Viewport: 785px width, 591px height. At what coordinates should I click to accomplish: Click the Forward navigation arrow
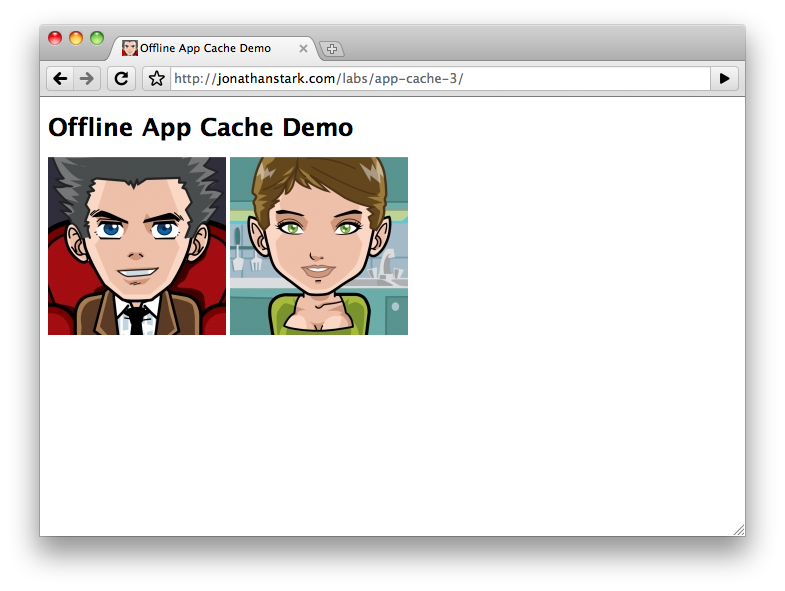pos(87,78)
